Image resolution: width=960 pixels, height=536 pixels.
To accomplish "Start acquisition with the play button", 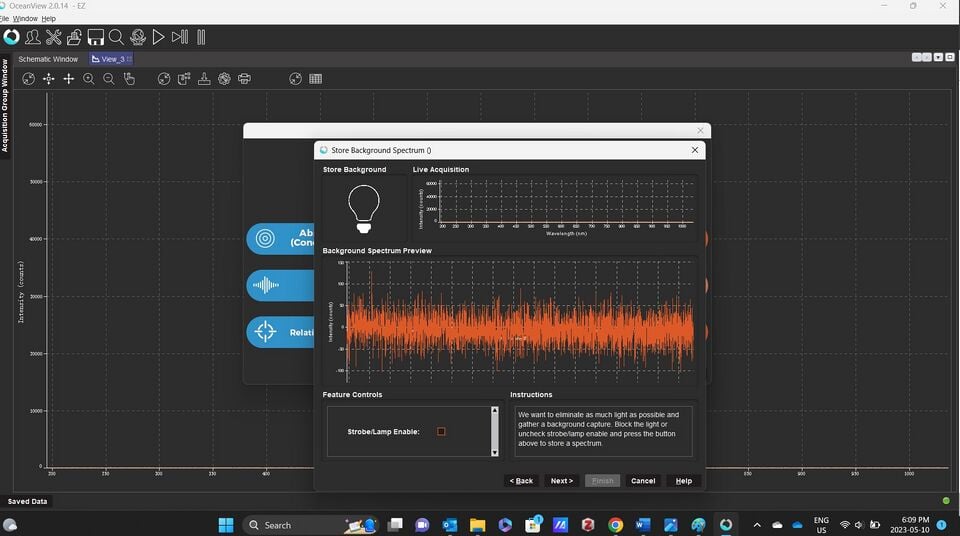I will [158, 37].
